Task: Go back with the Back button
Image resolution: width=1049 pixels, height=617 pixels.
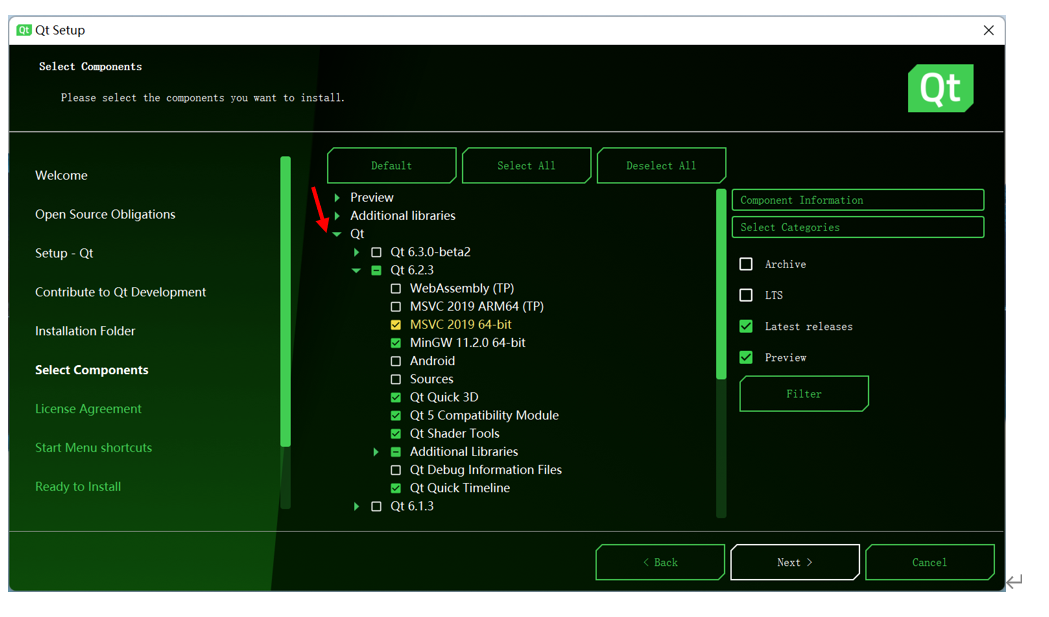Action: 660,562
